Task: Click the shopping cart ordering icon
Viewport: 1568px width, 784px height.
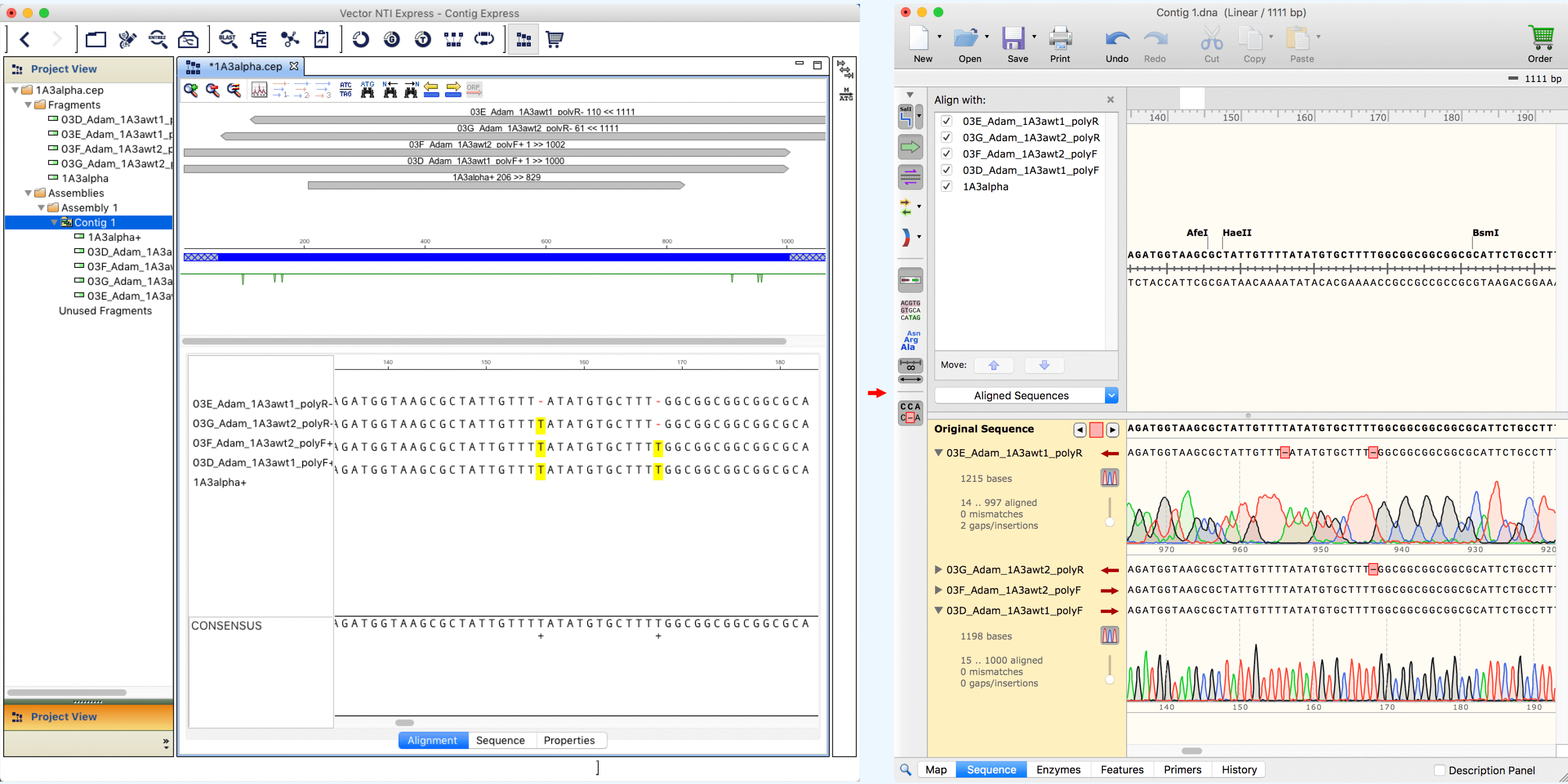Action: pyautogui.click(x=554, y=39)
